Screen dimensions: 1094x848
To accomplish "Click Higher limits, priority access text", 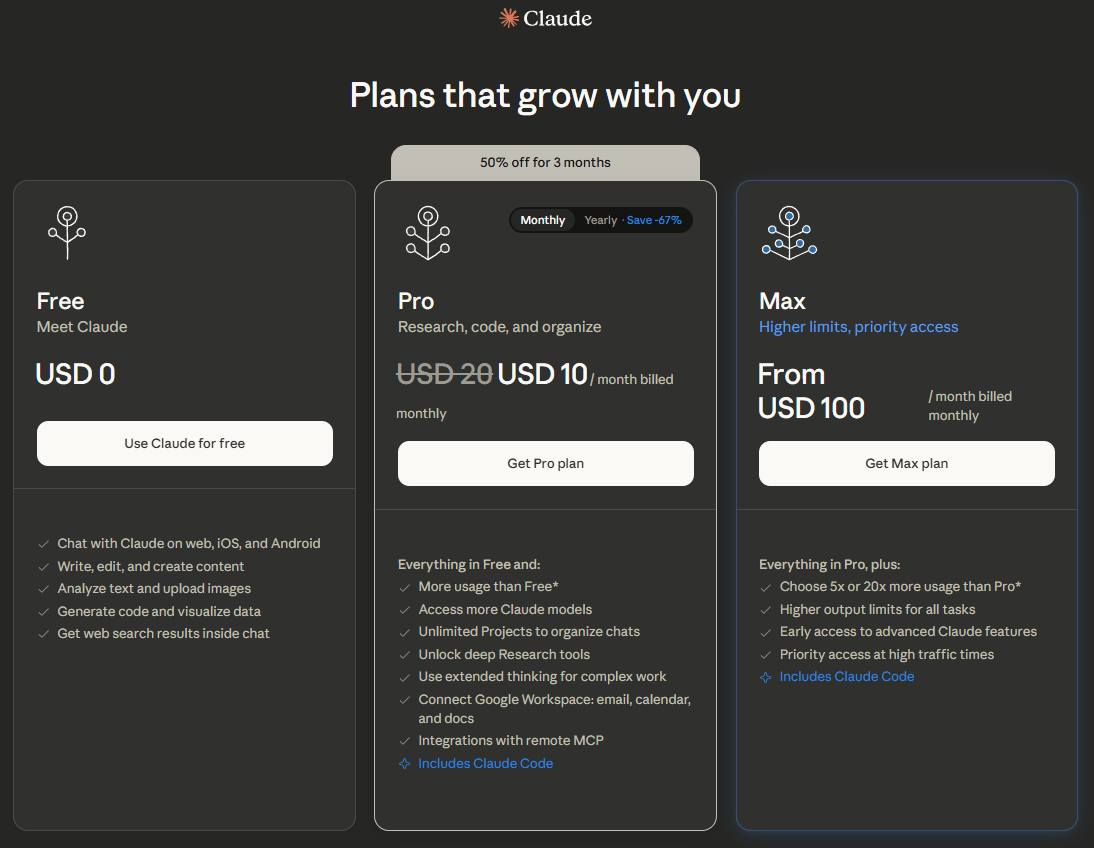I will click(858, 327).
